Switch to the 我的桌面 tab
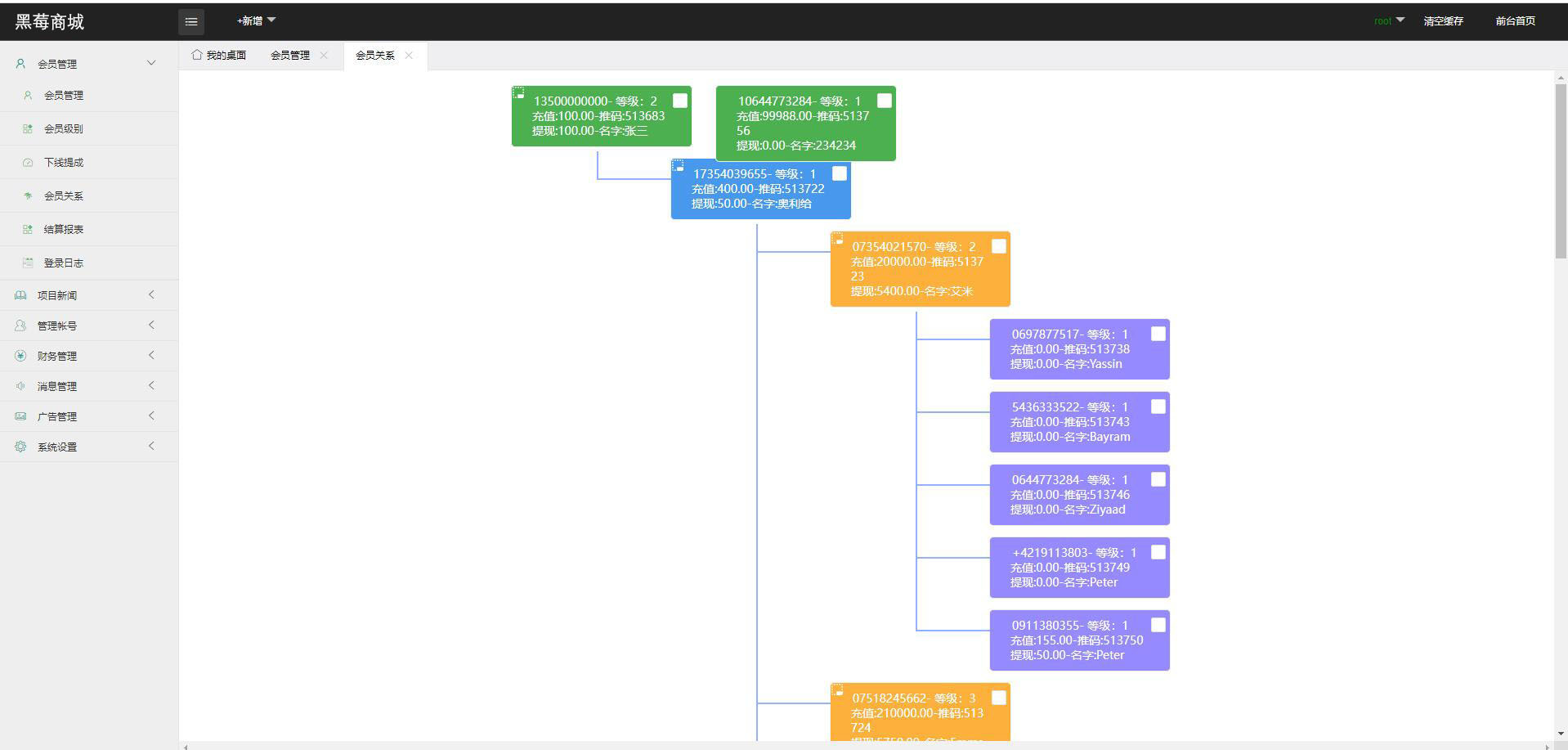1568x750 pixels. [219, 56]
